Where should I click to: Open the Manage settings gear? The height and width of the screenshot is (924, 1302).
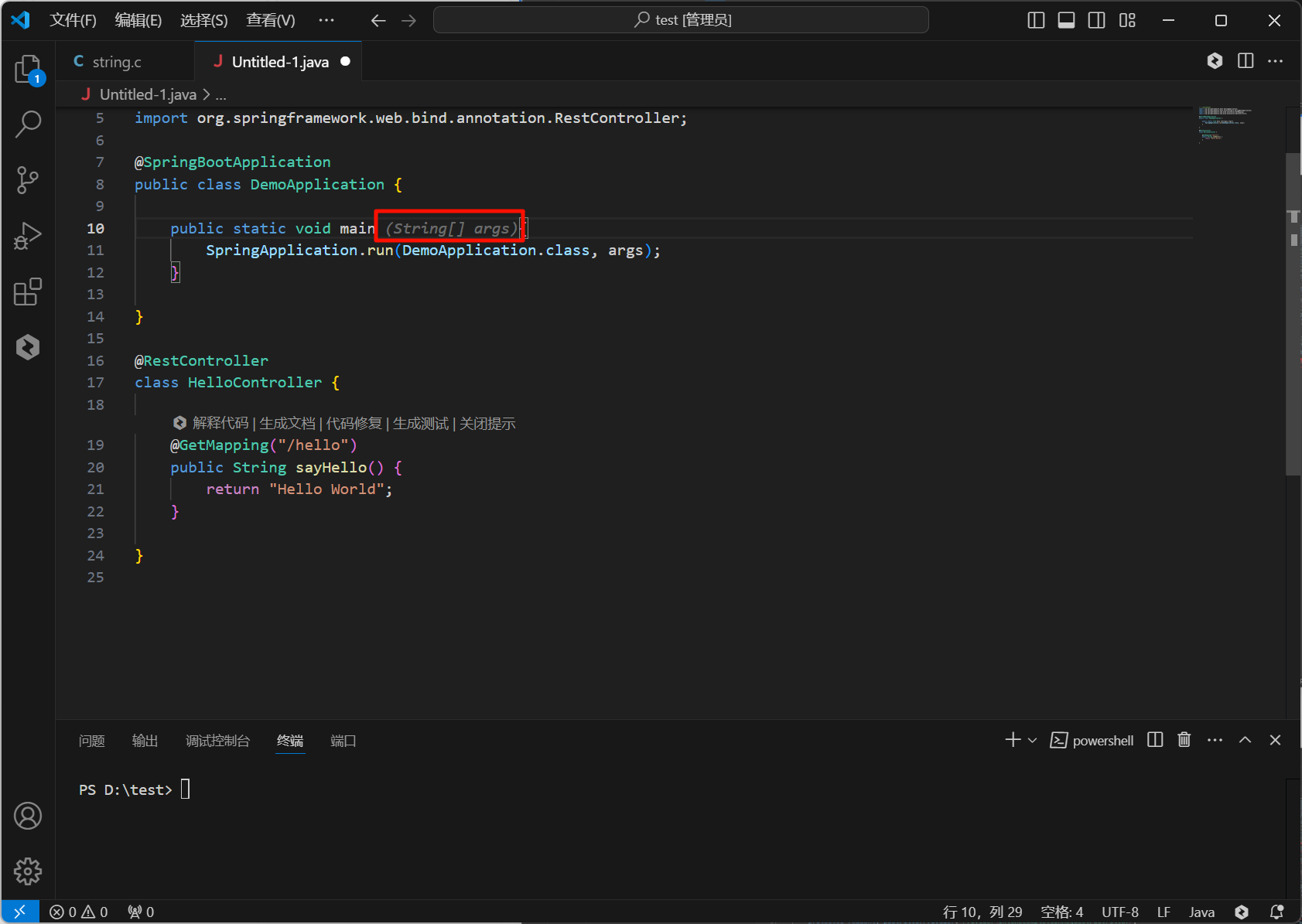28,871
